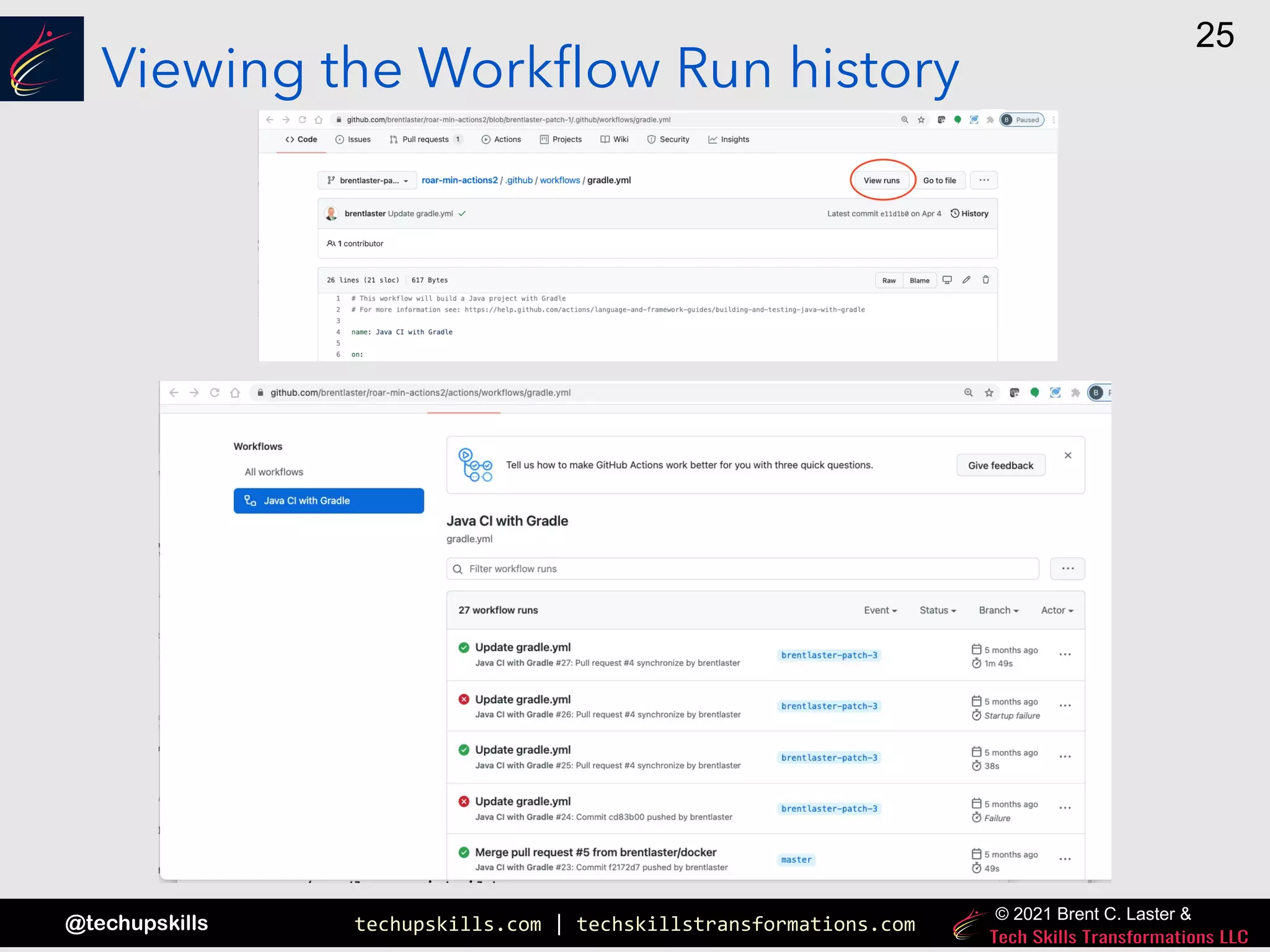1270x952 pixels.
Task: Expand the brentlaster-pa... branch dropdown
Action: pos(368,180)
